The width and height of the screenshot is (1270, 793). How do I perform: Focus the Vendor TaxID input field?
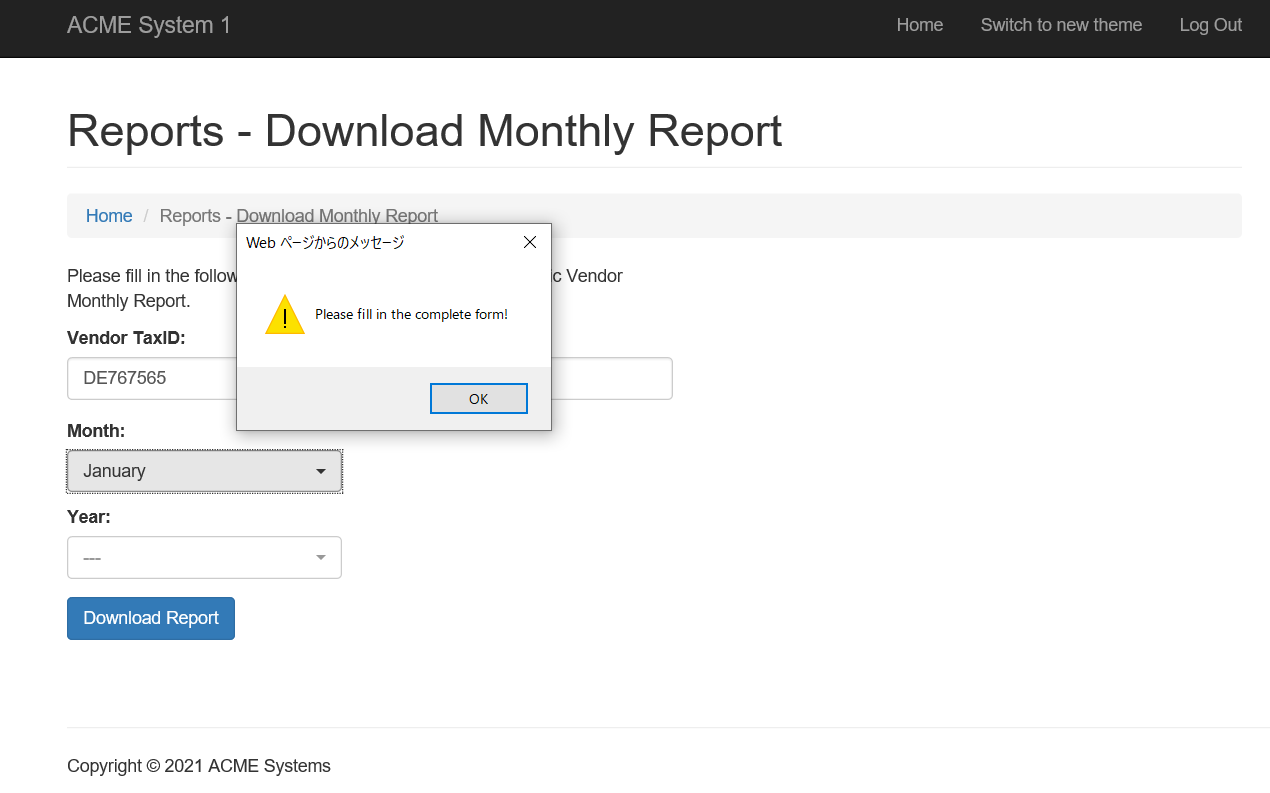(370, 378)
